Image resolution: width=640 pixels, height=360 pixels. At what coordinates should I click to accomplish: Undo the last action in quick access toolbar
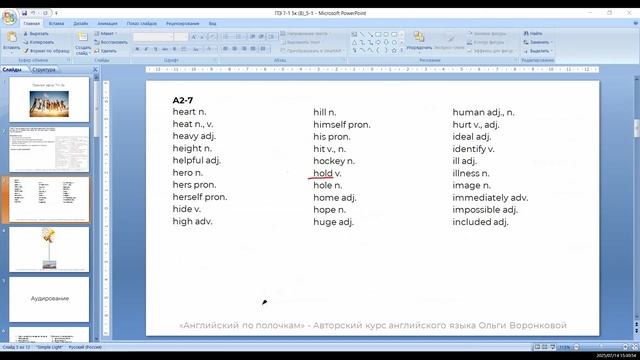(x=34, y=13)
